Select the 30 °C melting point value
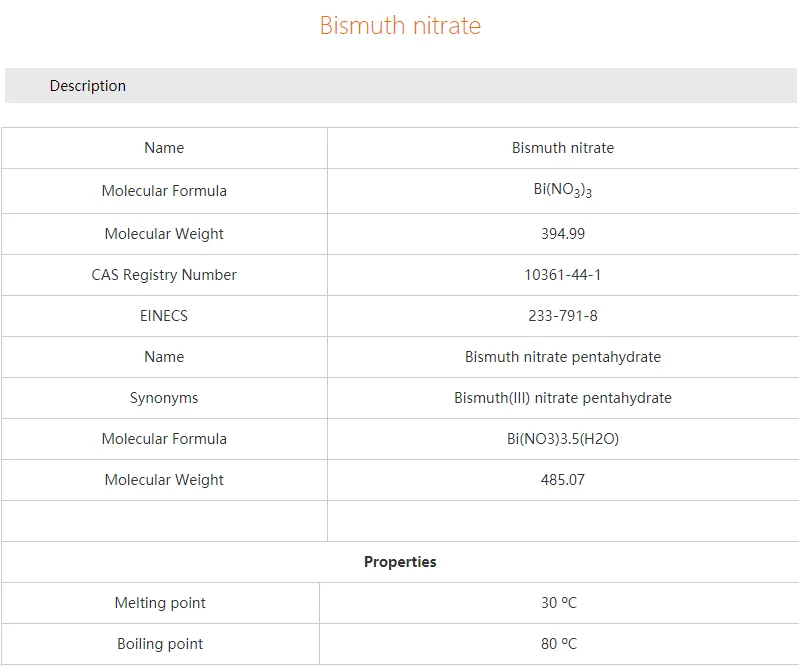 (x=559, y=603)
